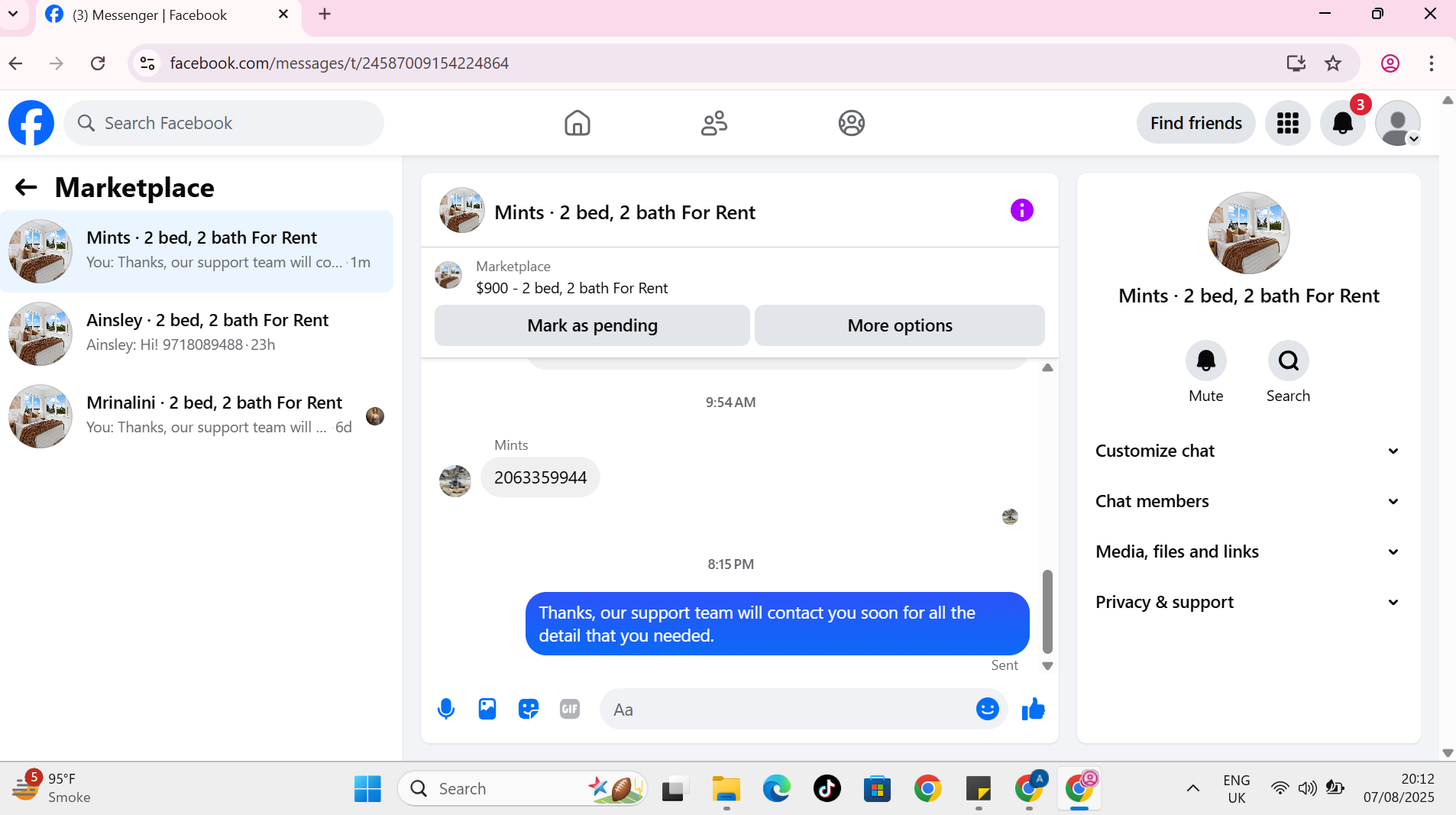Open conversation information purple icon
Image resolution: width=1456 pixels, height=815 pixels.
tap(1021, 210)
